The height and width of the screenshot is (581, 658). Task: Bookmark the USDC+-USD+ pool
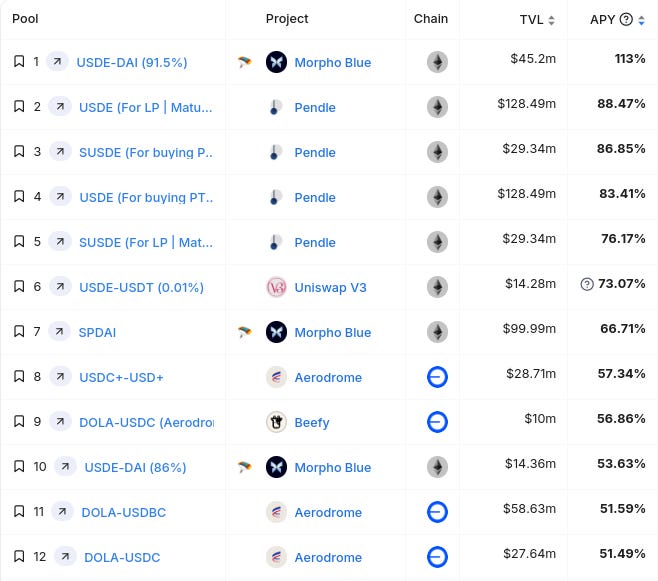tap(19, 376)
